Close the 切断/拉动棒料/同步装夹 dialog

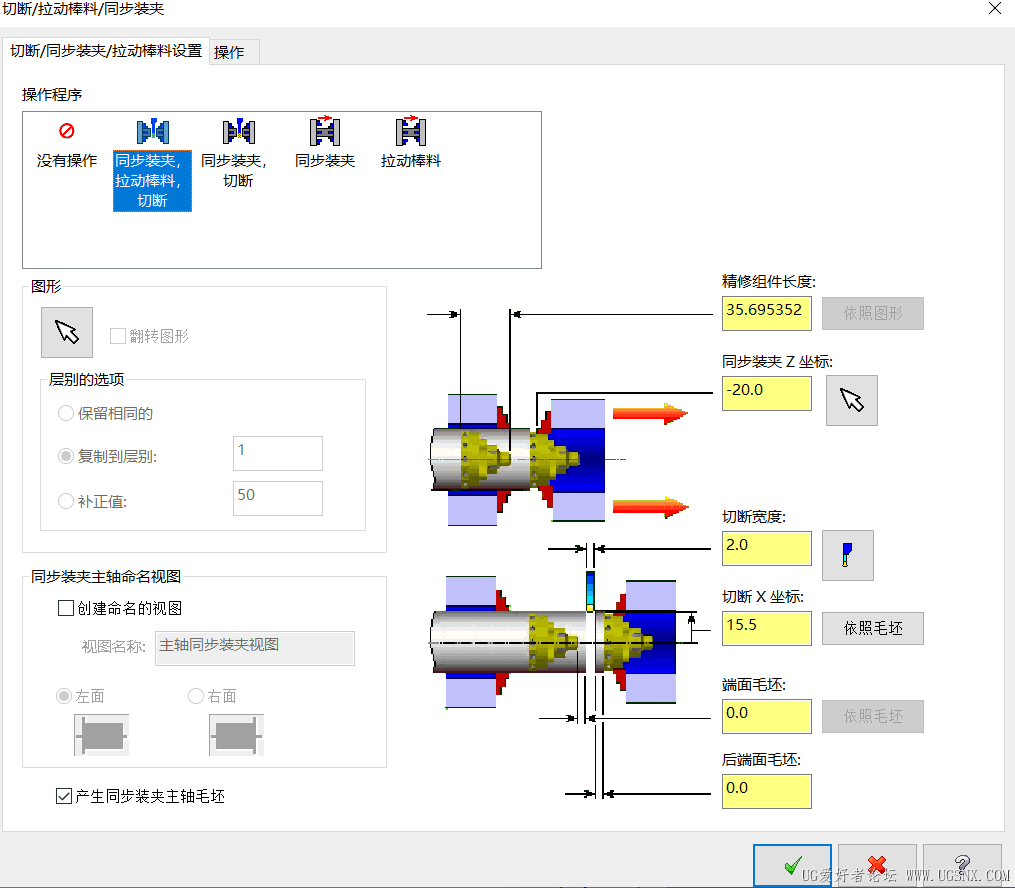coord(995,8)
